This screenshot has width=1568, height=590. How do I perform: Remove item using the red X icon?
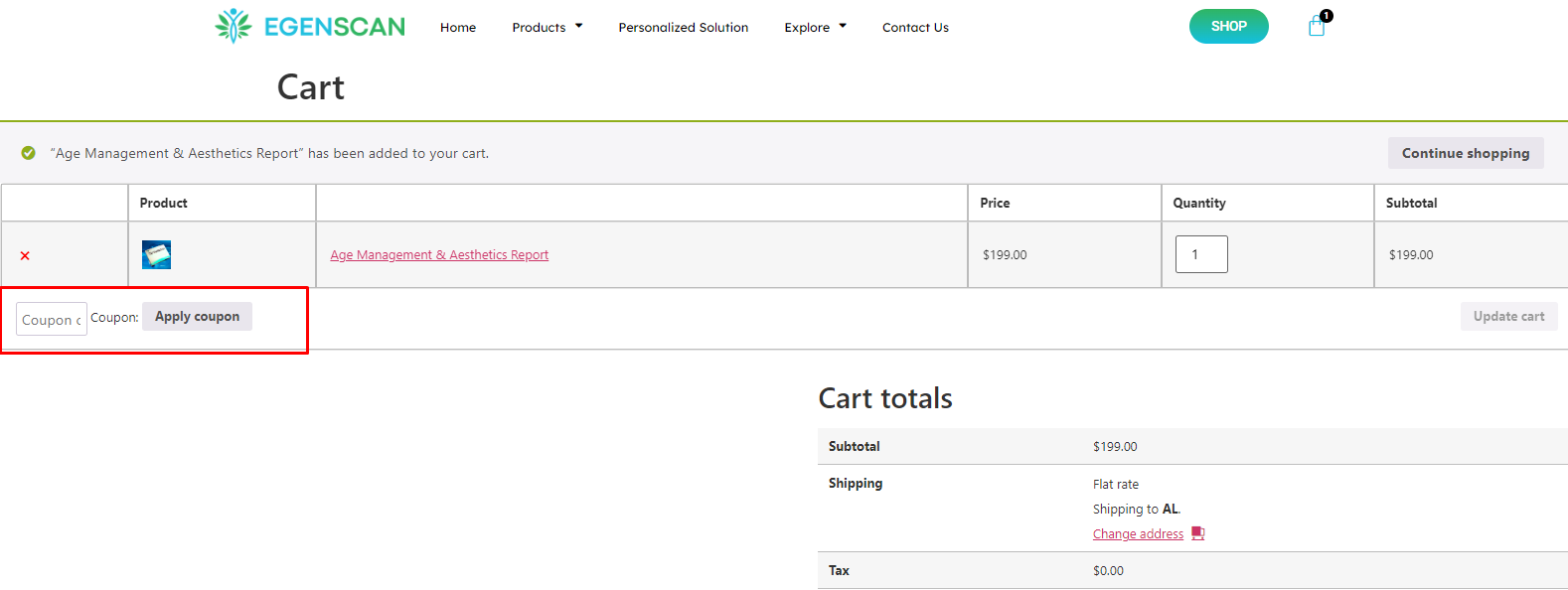(25, 255)
